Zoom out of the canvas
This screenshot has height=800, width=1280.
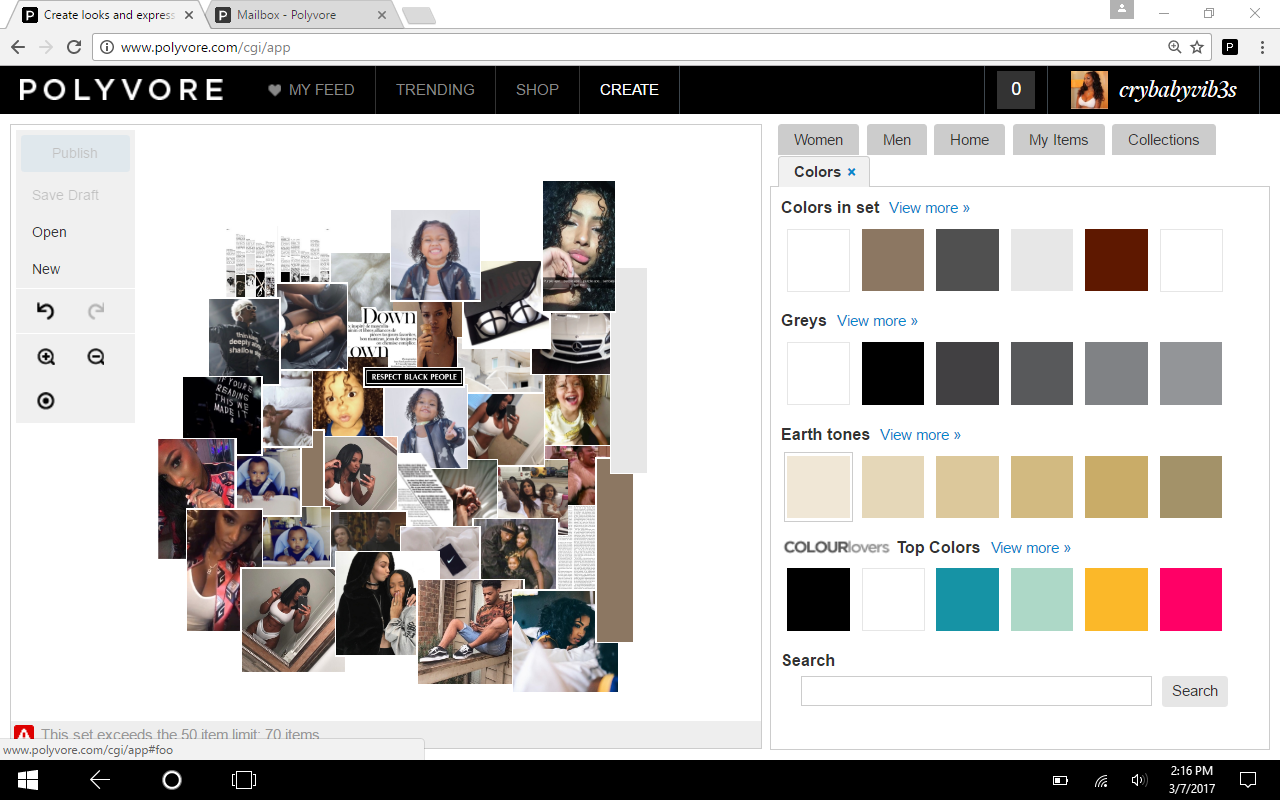[x=96, y=357]
